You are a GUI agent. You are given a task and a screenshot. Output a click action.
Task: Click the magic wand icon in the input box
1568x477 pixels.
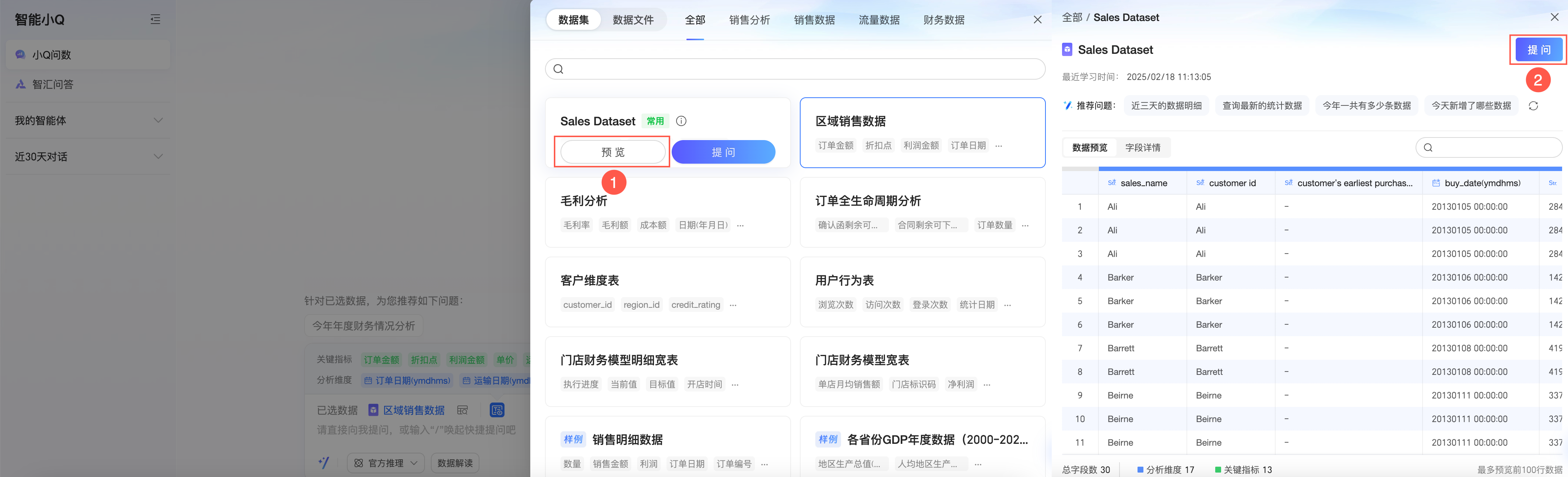click(x=324, y=462)
